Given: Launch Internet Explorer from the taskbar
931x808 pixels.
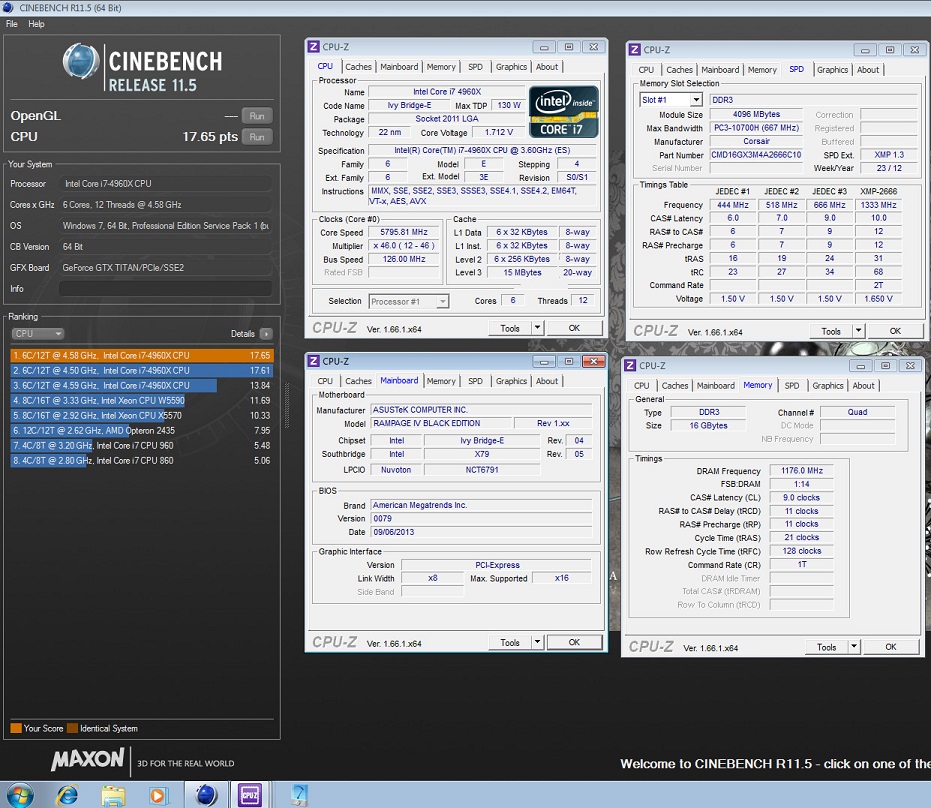Looking at the screenshot, I should (67, 795).
